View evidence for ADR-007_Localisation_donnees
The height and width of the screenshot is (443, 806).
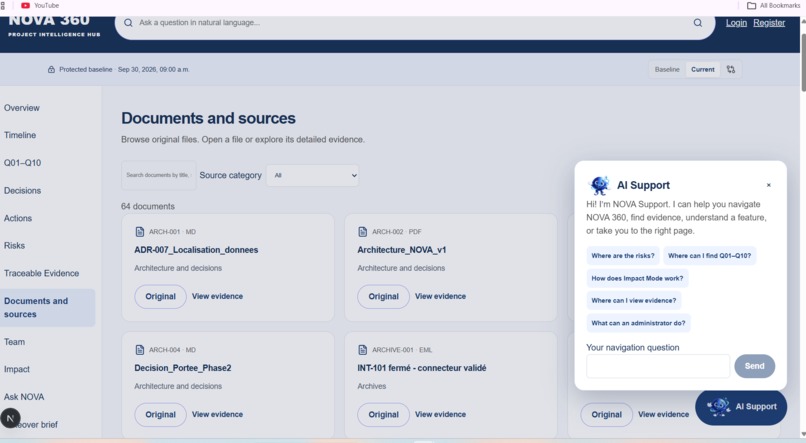217,297
